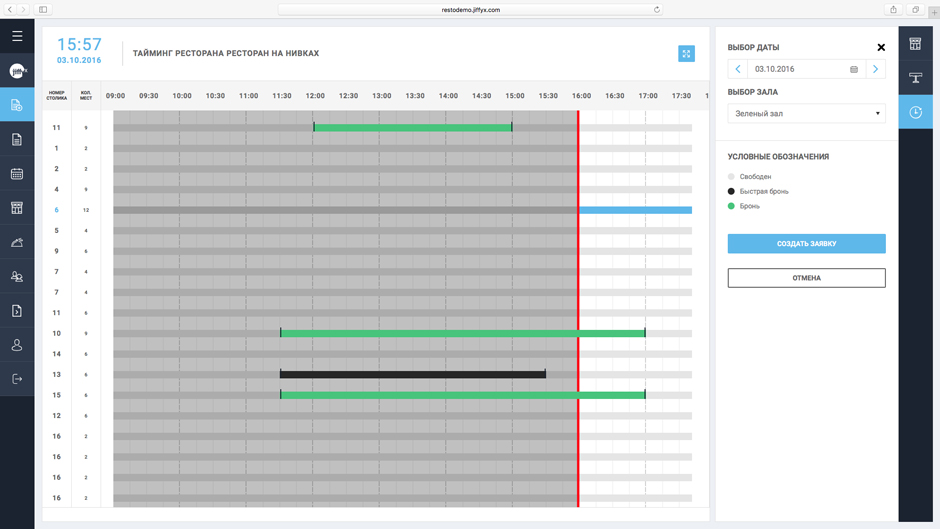Open the user profile icon in sidebar

pyautogui.click(x=17, y=345)
